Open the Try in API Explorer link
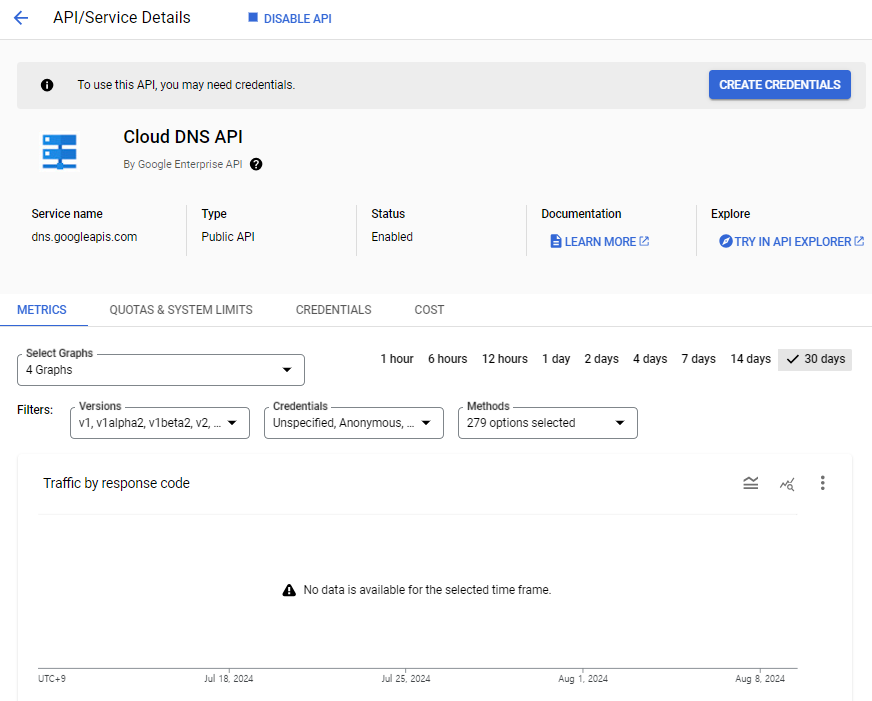 (791, 242)
